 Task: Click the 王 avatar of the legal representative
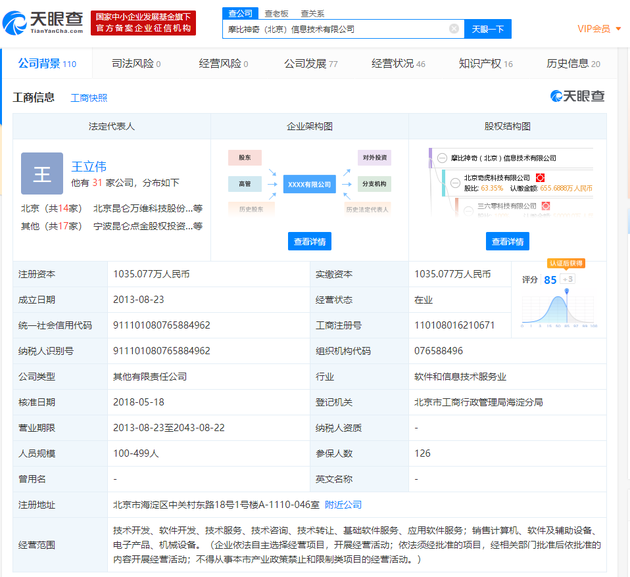(42, 174)
